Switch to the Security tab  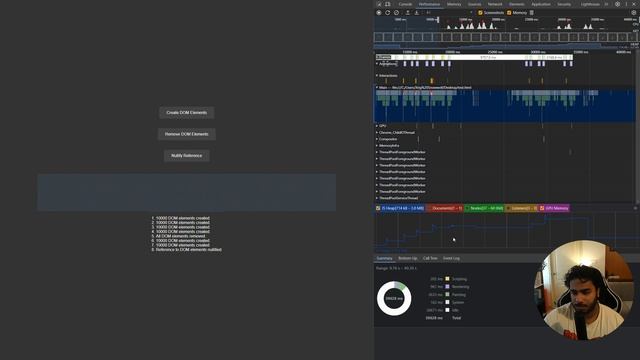pos(564,4)
